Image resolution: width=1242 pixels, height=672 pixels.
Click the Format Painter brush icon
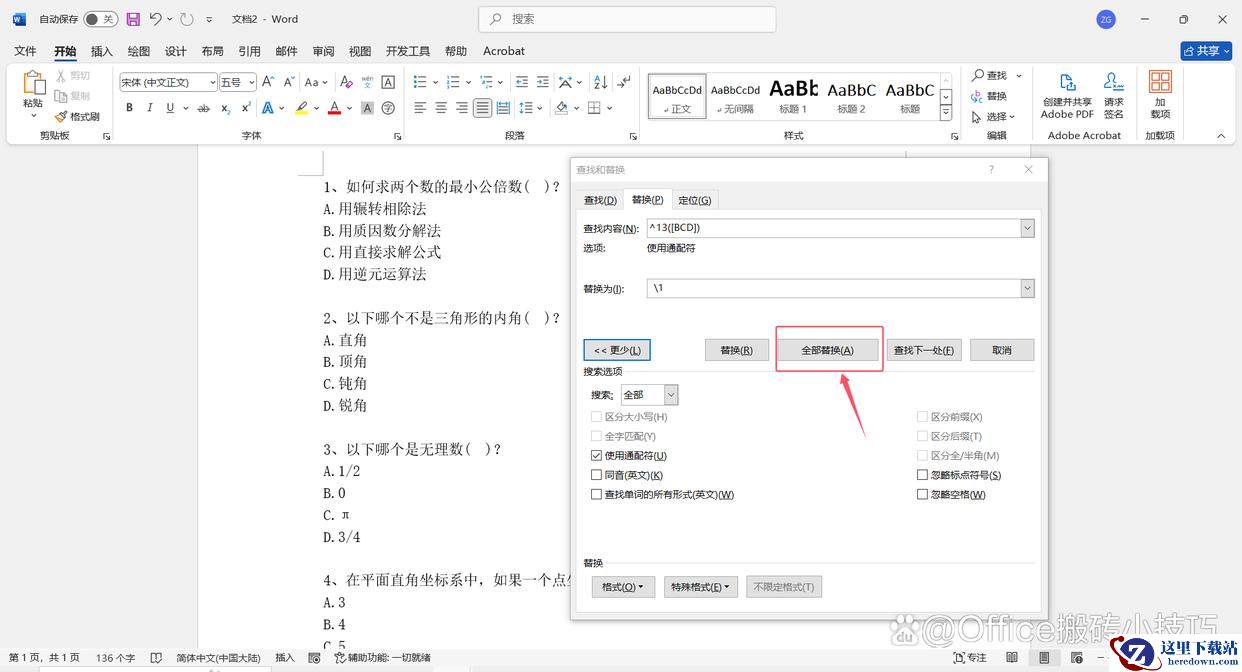click(62, 116)
